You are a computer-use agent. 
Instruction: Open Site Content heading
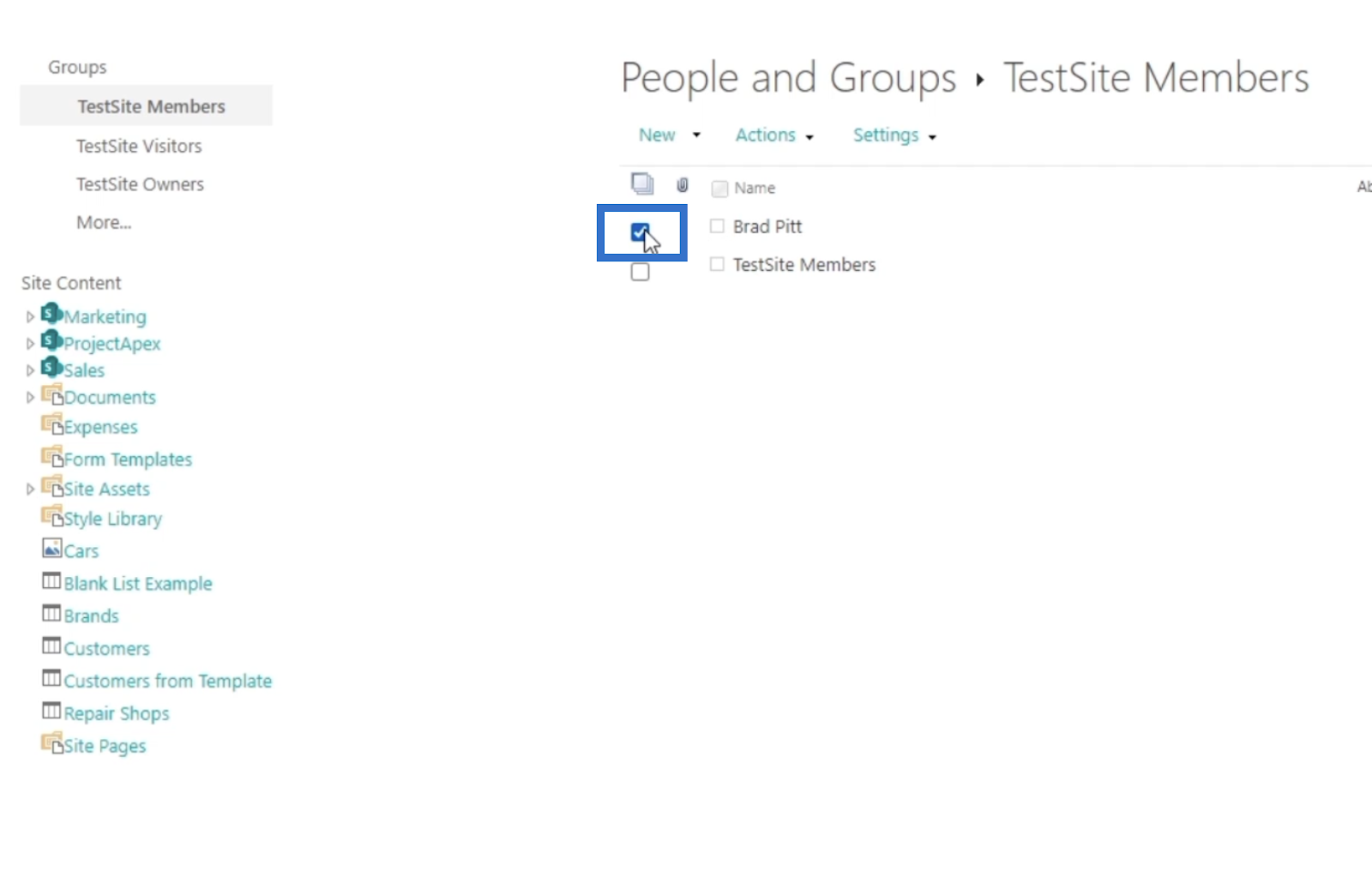point(71,283)
